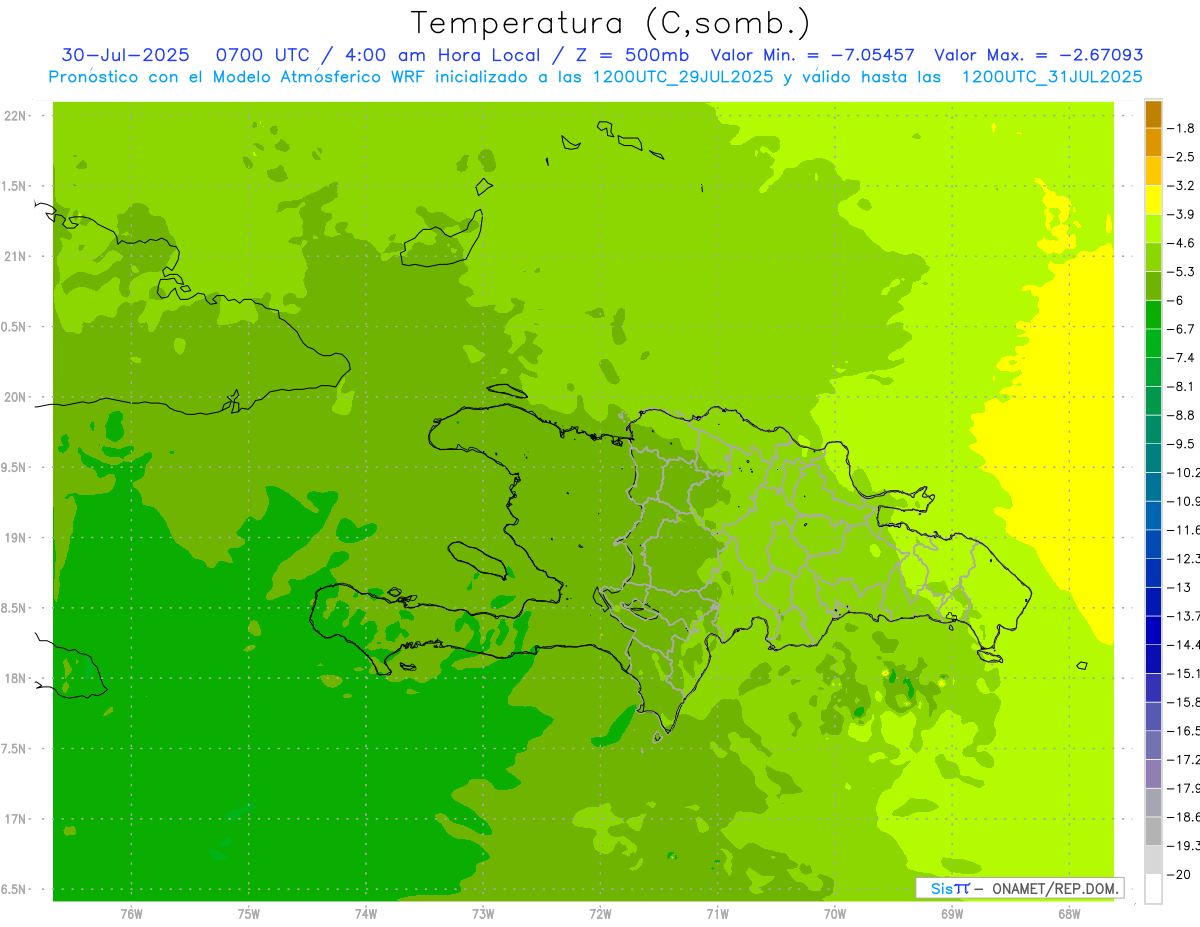Click the '19N' latitude axis label
Image resolution: width=1200 pixels, height=927 pixels.
pos(17,539)
